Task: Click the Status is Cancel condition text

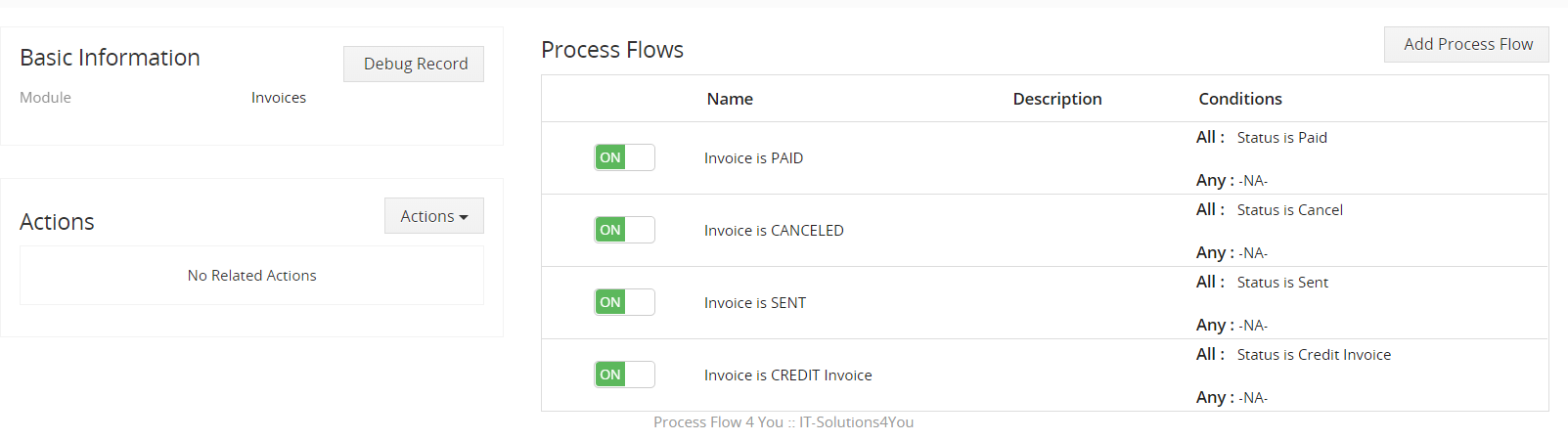Action: [1289, 210]
